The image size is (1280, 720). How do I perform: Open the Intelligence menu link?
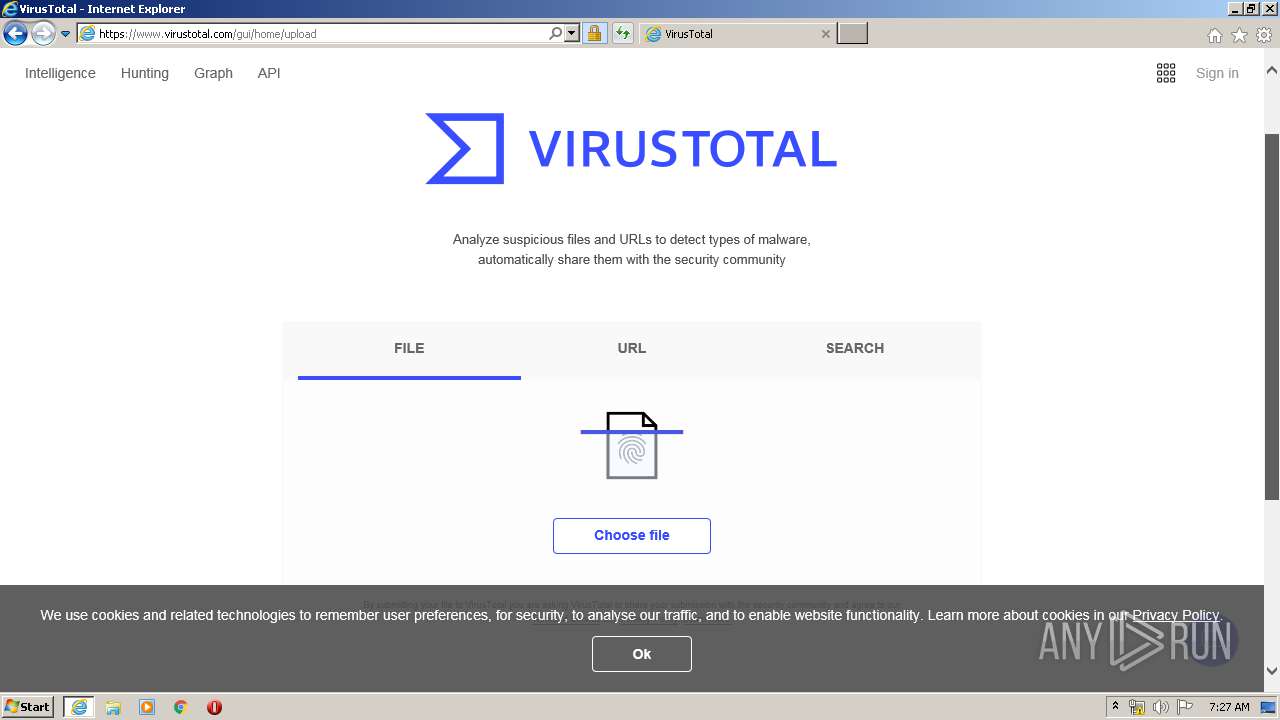click(60, 73)
